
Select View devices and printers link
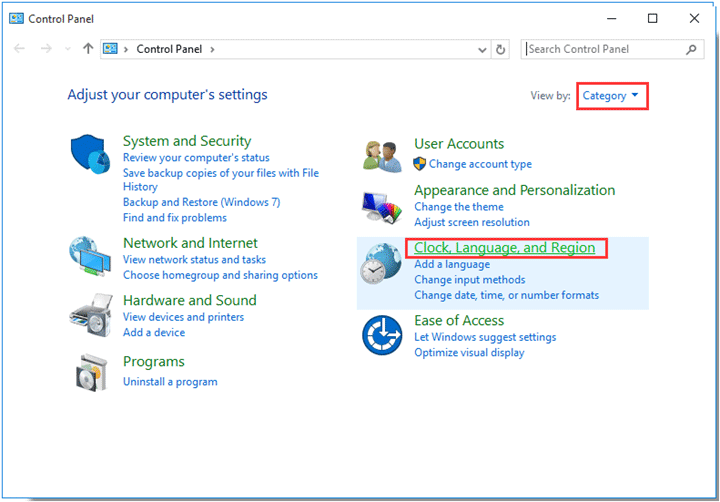(x=183, y=317)
